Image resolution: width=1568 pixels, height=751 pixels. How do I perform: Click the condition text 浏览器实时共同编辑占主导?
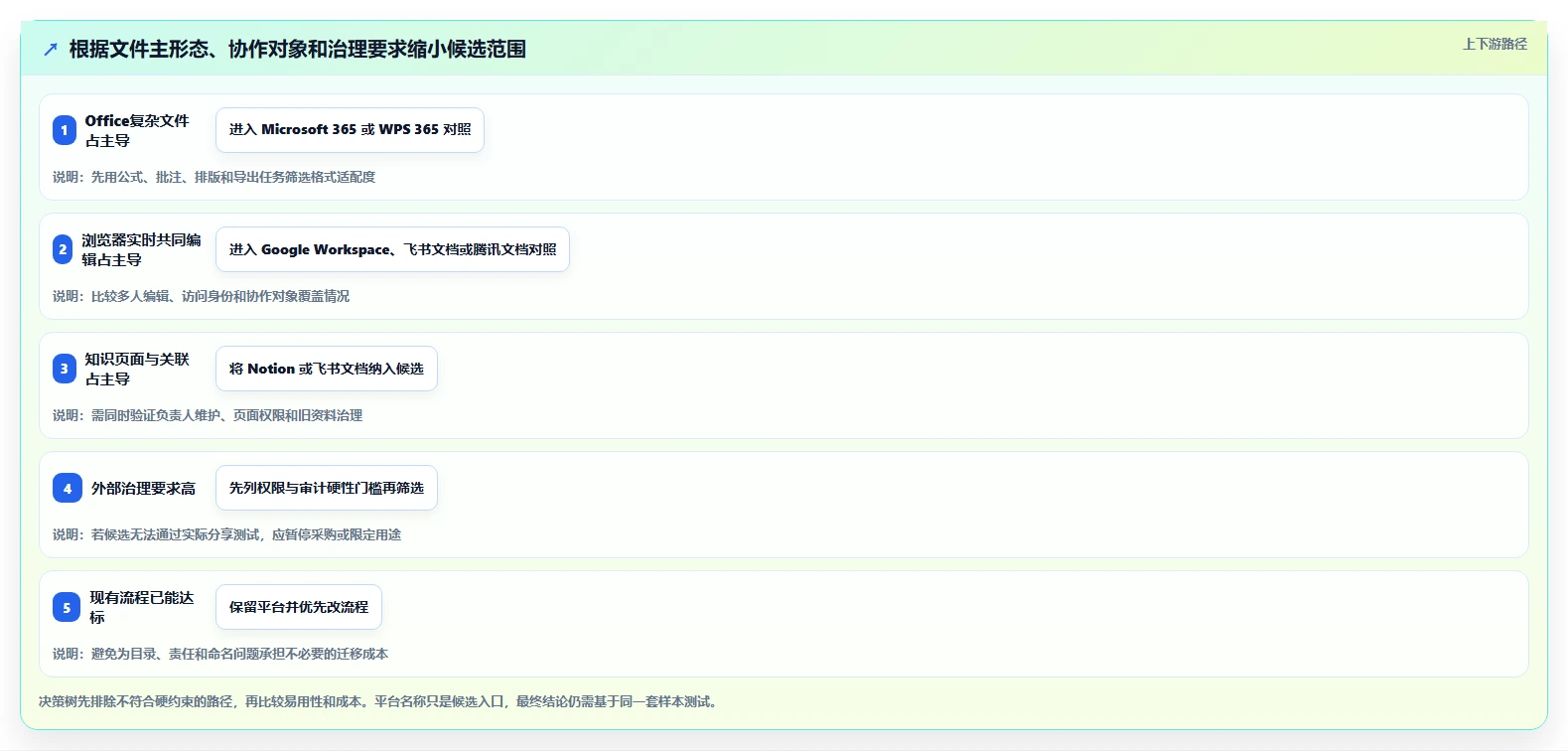(141, 249)
